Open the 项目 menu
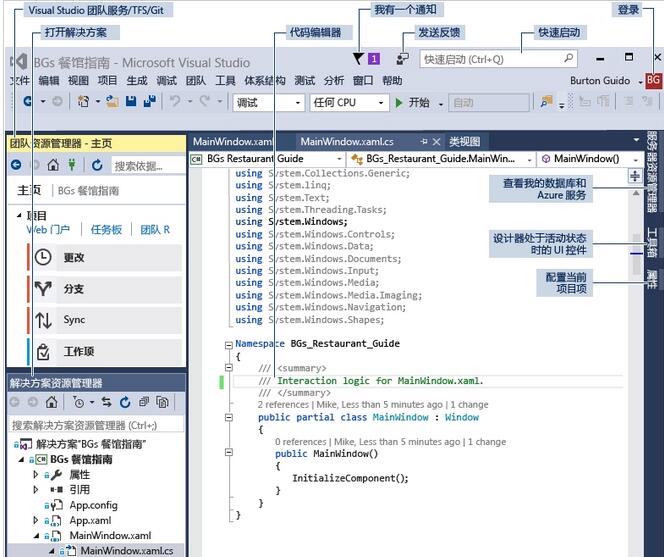Image resolution: width=664 pixels, height=557 pixels. click(x=107, y=80)
